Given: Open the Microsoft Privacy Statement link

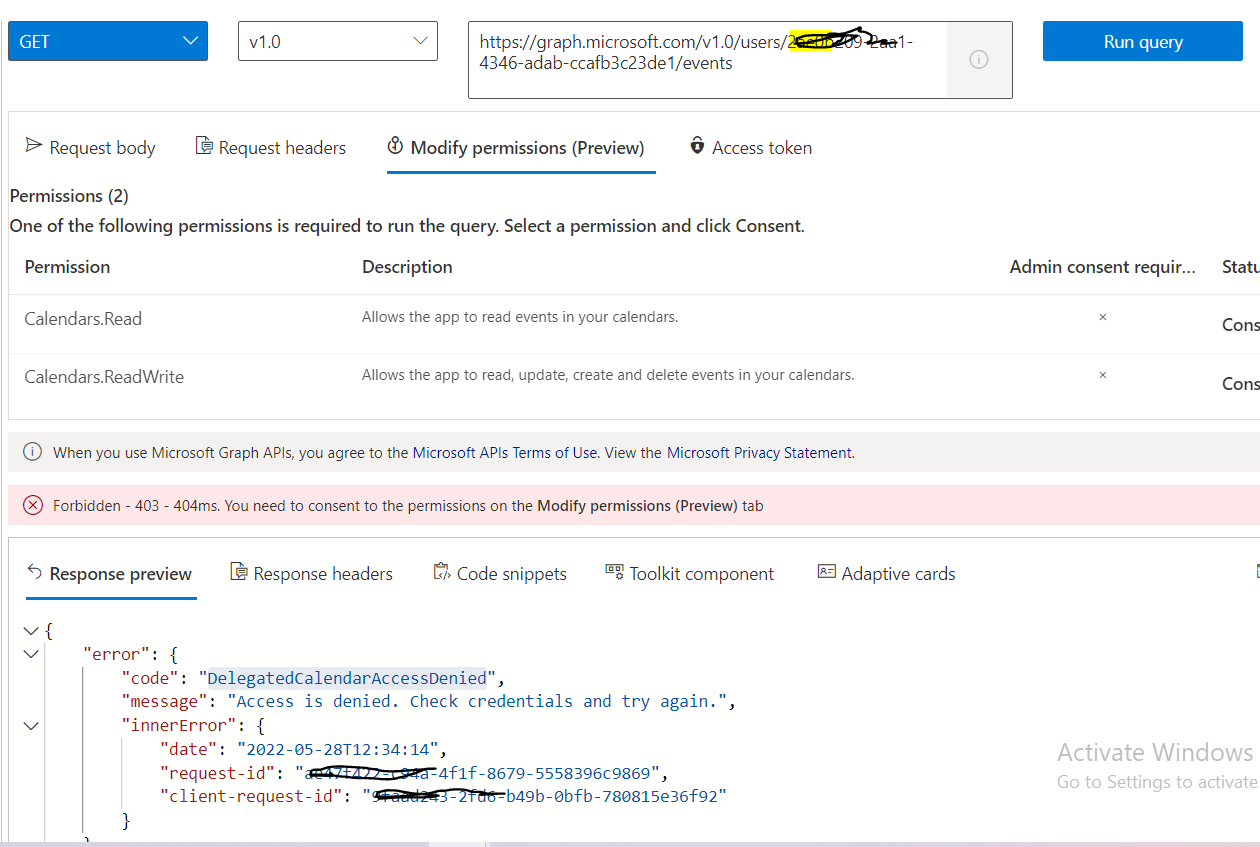Looking at the screenshot, I should (x=759, y=452).
